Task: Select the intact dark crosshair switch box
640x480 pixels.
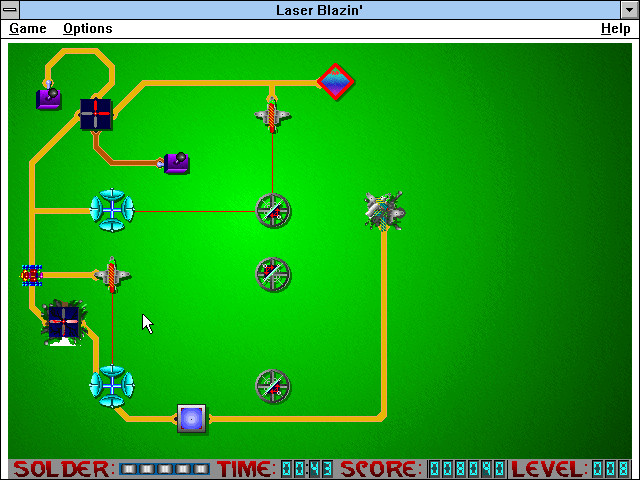Action: (96, 114)
